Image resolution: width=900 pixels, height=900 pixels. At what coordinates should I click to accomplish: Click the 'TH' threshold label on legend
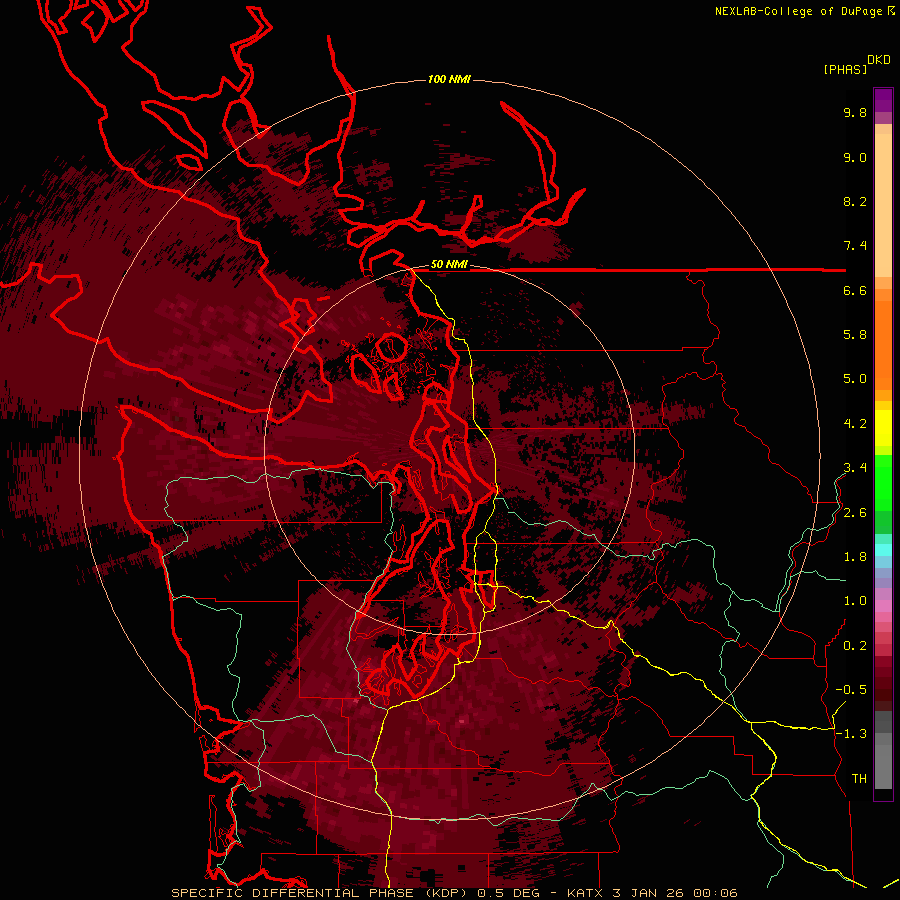coord(859,779)
